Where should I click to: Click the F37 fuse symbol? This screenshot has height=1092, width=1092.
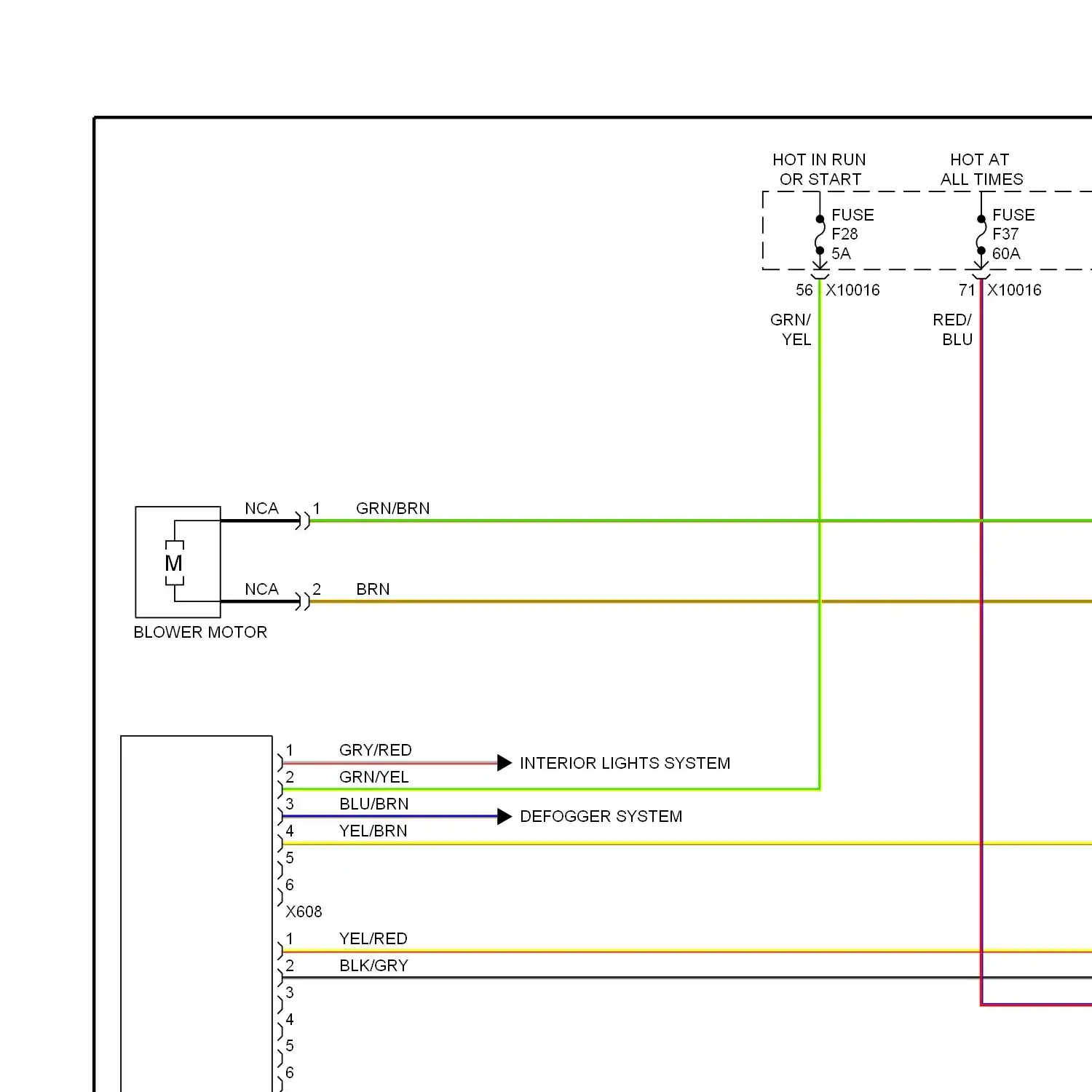981,234
